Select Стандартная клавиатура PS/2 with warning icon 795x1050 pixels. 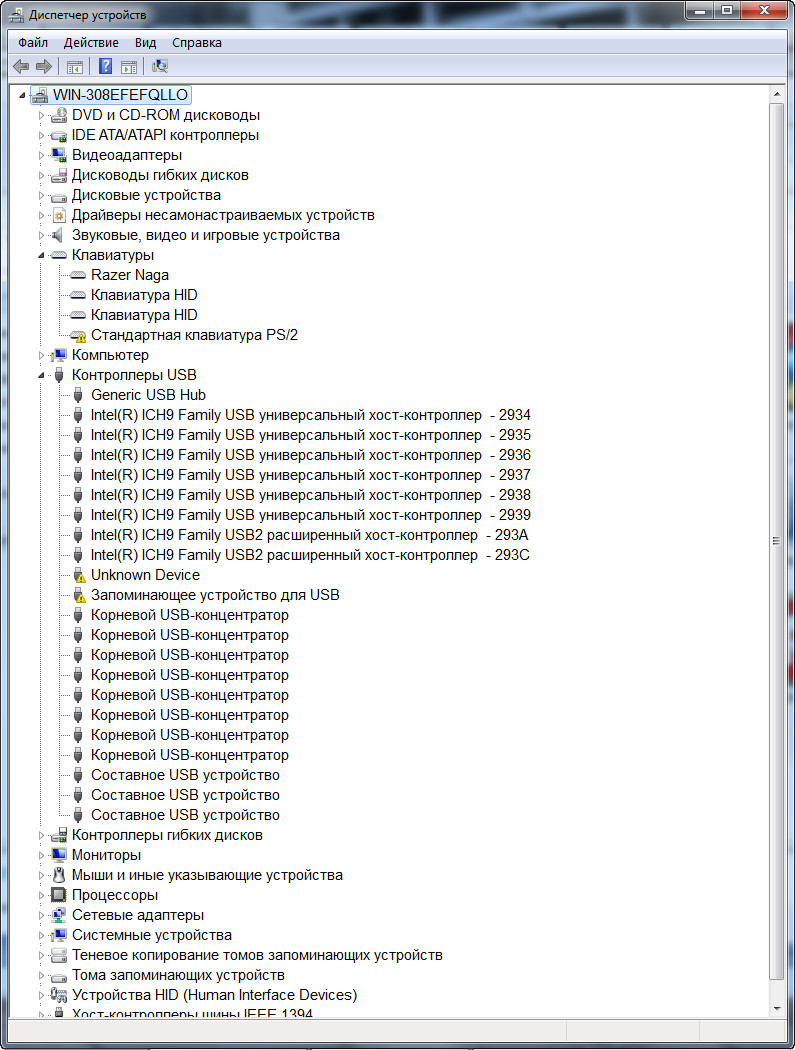(x=194, y=335)
